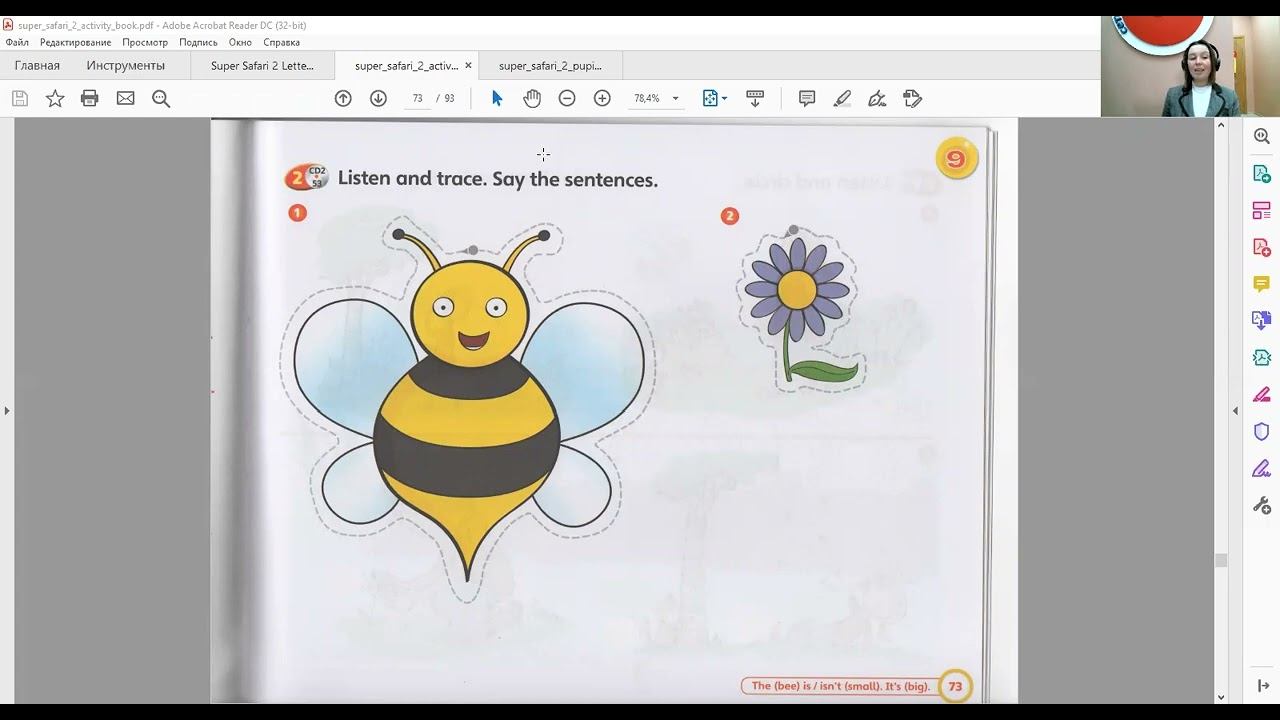Bookmark file with the star icon
Image resolution: width=1280 pixels, height=720 pixels.
(55, 98)
